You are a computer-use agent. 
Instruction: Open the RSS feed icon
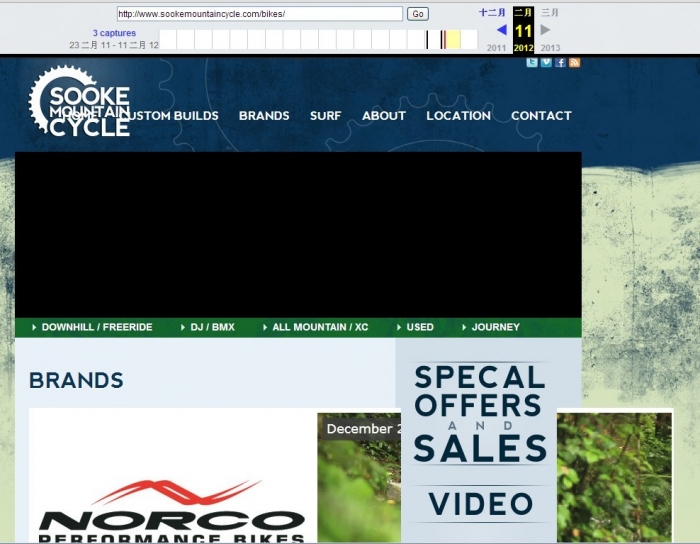point(575,62)
